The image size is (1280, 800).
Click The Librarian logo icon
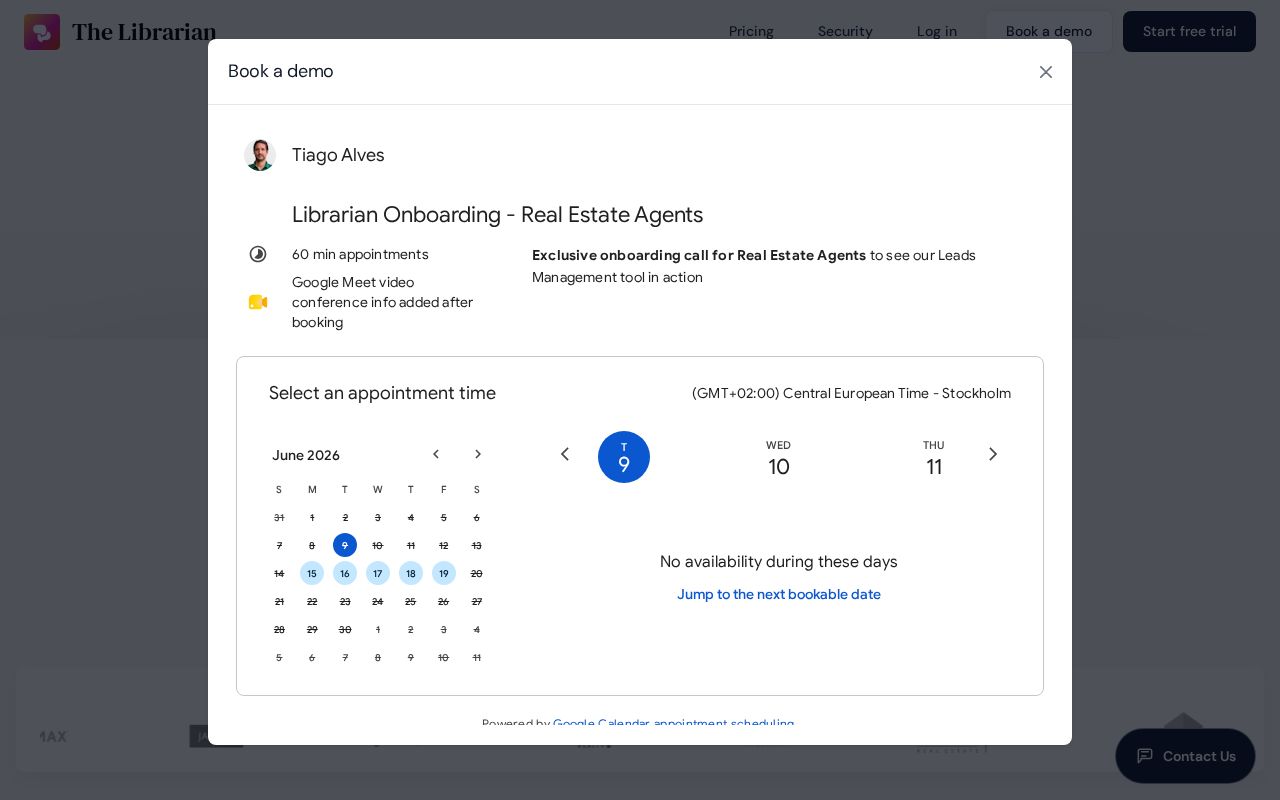[x=42, y=32]
